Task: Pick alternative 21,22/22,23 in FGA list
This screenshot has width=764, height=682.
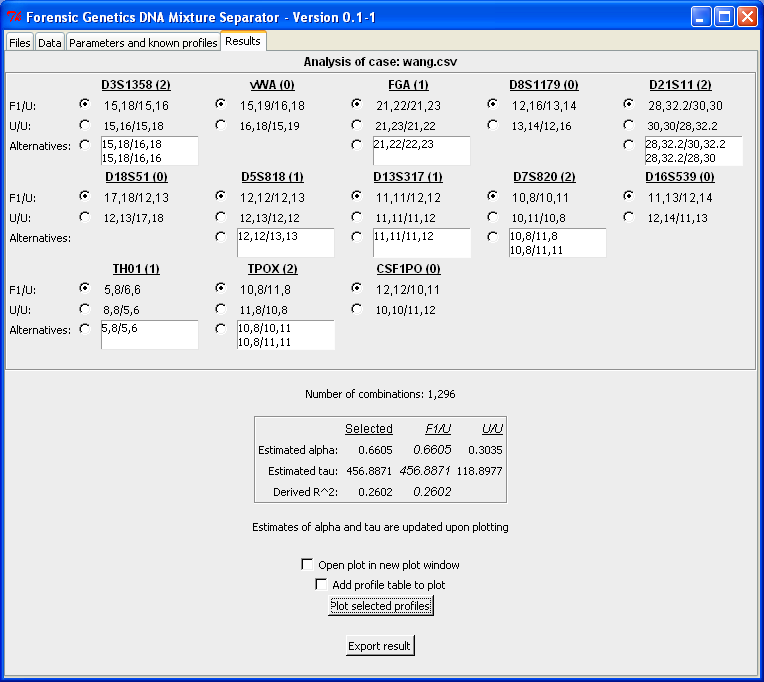Action: (403, 144)
